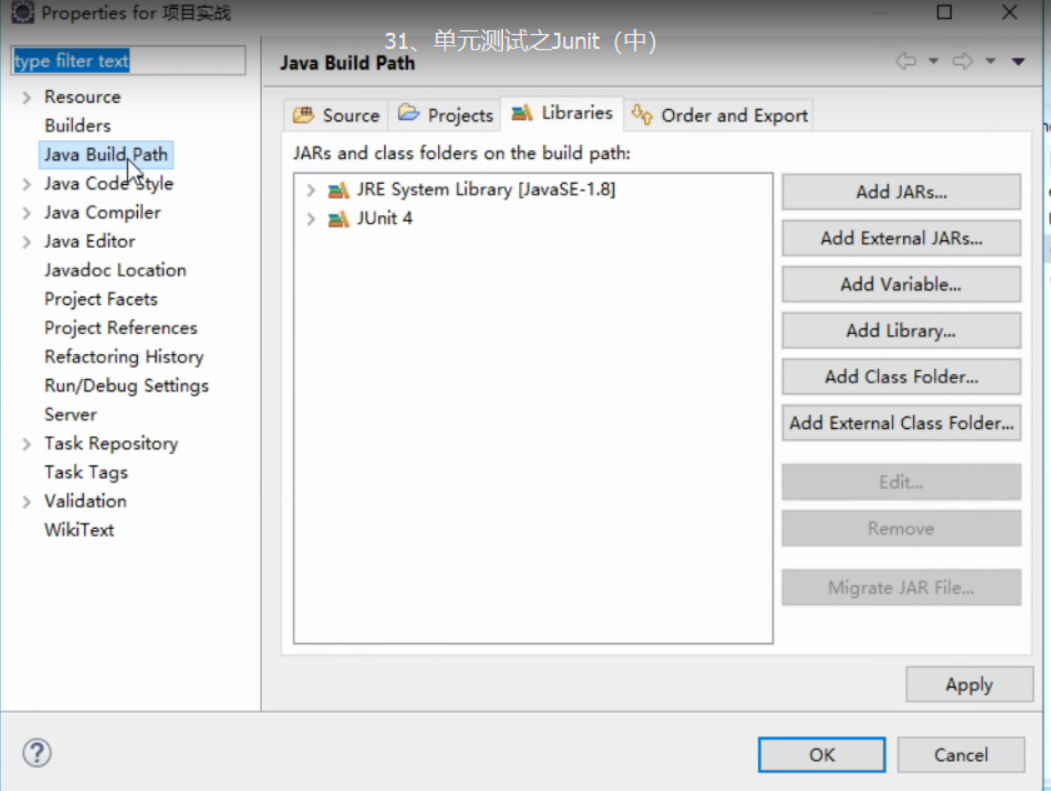Switch to the Projects tab
This screenshot has width=1051, height=791.
(445, 115)
